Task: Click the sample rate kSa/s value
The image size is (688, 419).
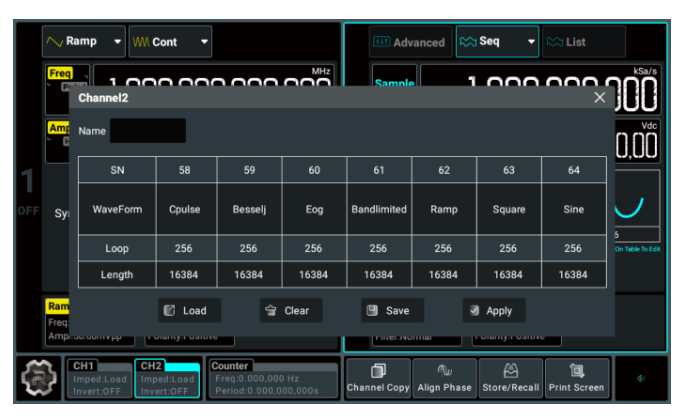Action: [x=540, y=90]
